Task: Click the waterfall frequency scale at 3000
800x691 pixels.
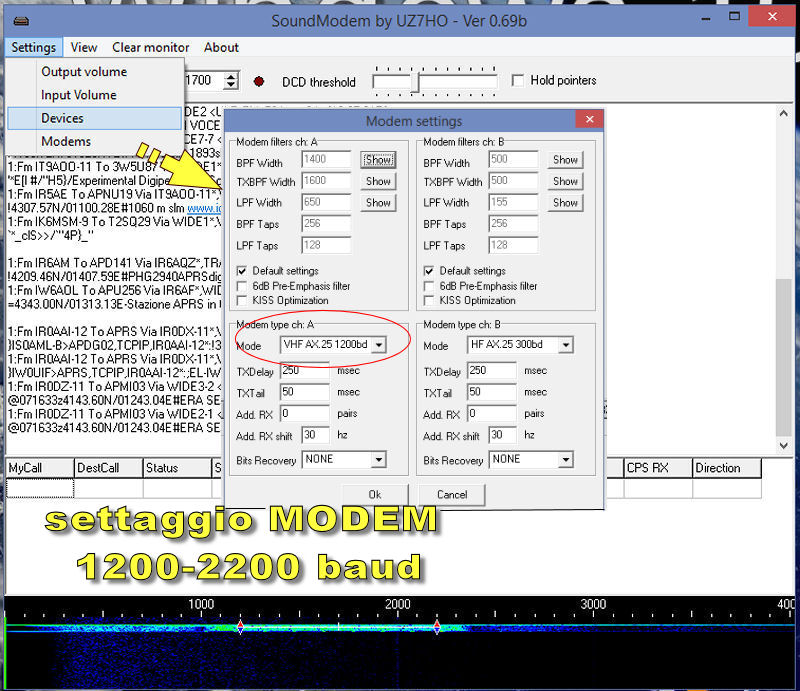Action: coord(593,604)
